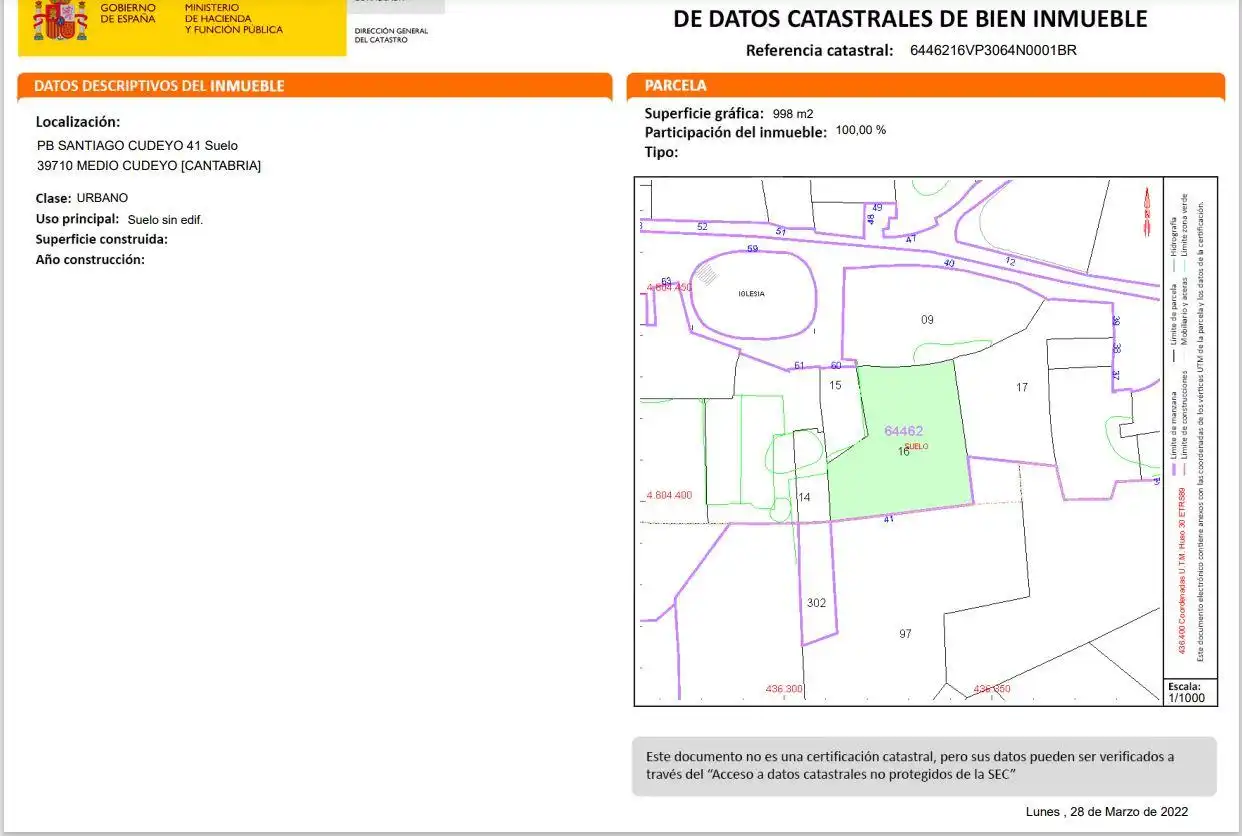
Task: Click the 'GOBIERNO DE ESPAÑA' text
Action: click(128, 14)
